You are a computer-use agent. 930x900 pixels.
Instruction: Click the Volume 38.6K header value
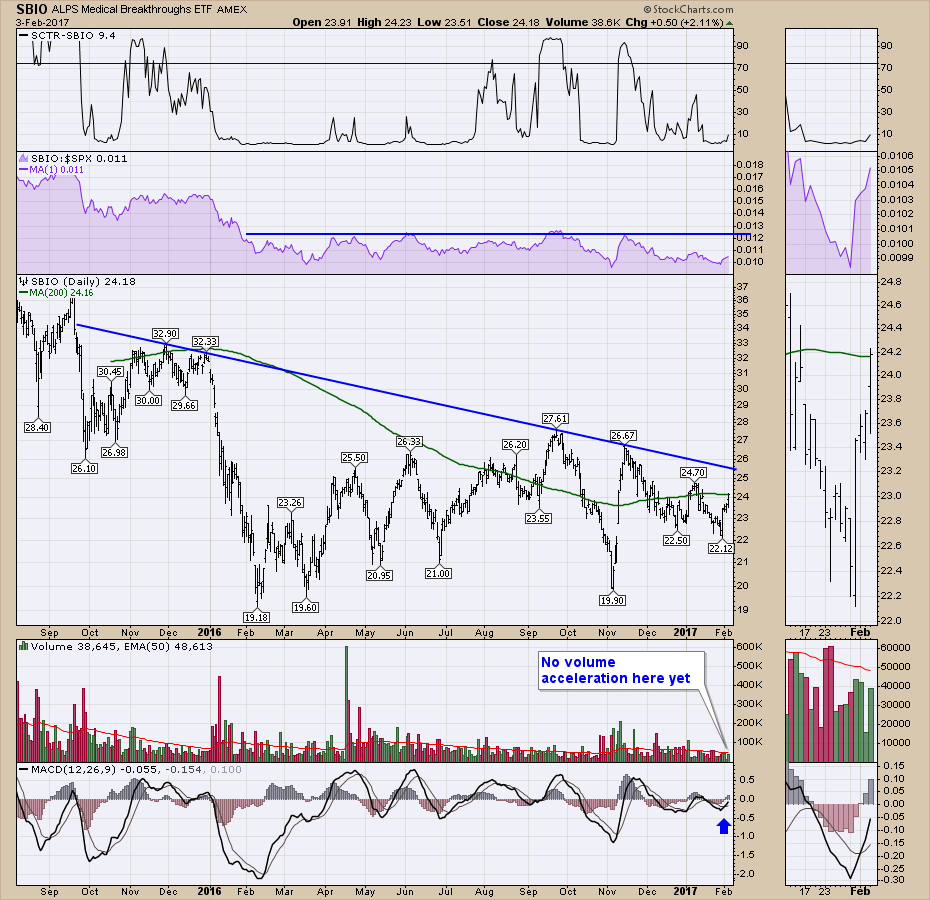(583, 23)
